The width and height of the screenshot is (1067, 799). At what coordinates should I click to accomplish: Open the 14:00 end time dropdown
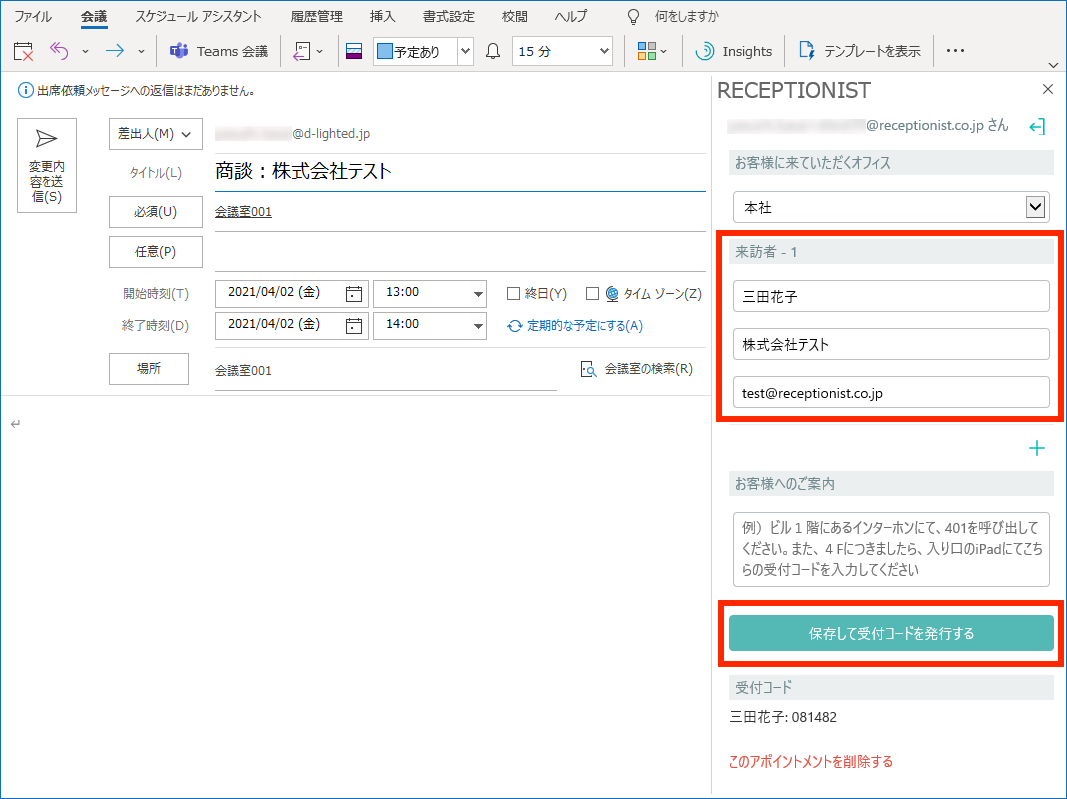point(478,326)
